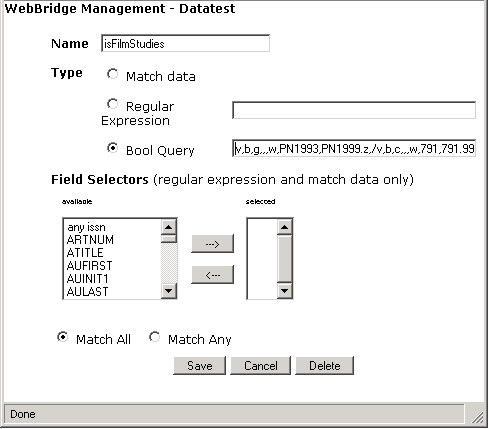Choose the Regular Expression type option
Viewport: 489px width, 429px height.
(x=113, y=104)
